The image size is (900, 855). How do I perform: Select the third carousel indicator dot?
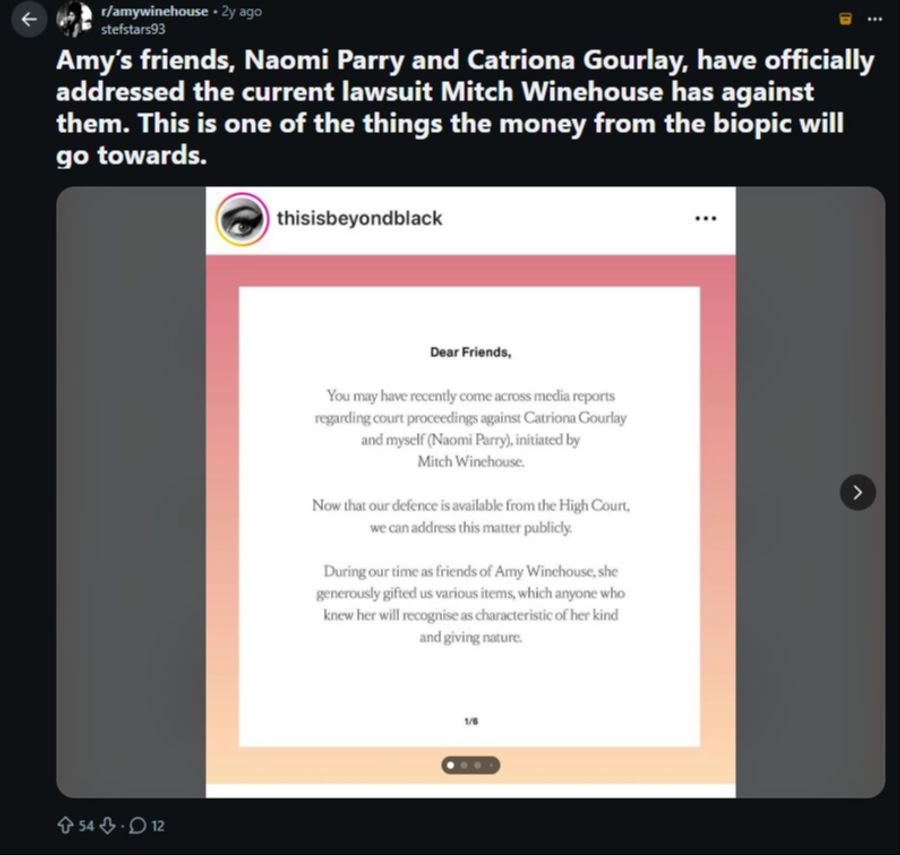[x=478, y=766]
